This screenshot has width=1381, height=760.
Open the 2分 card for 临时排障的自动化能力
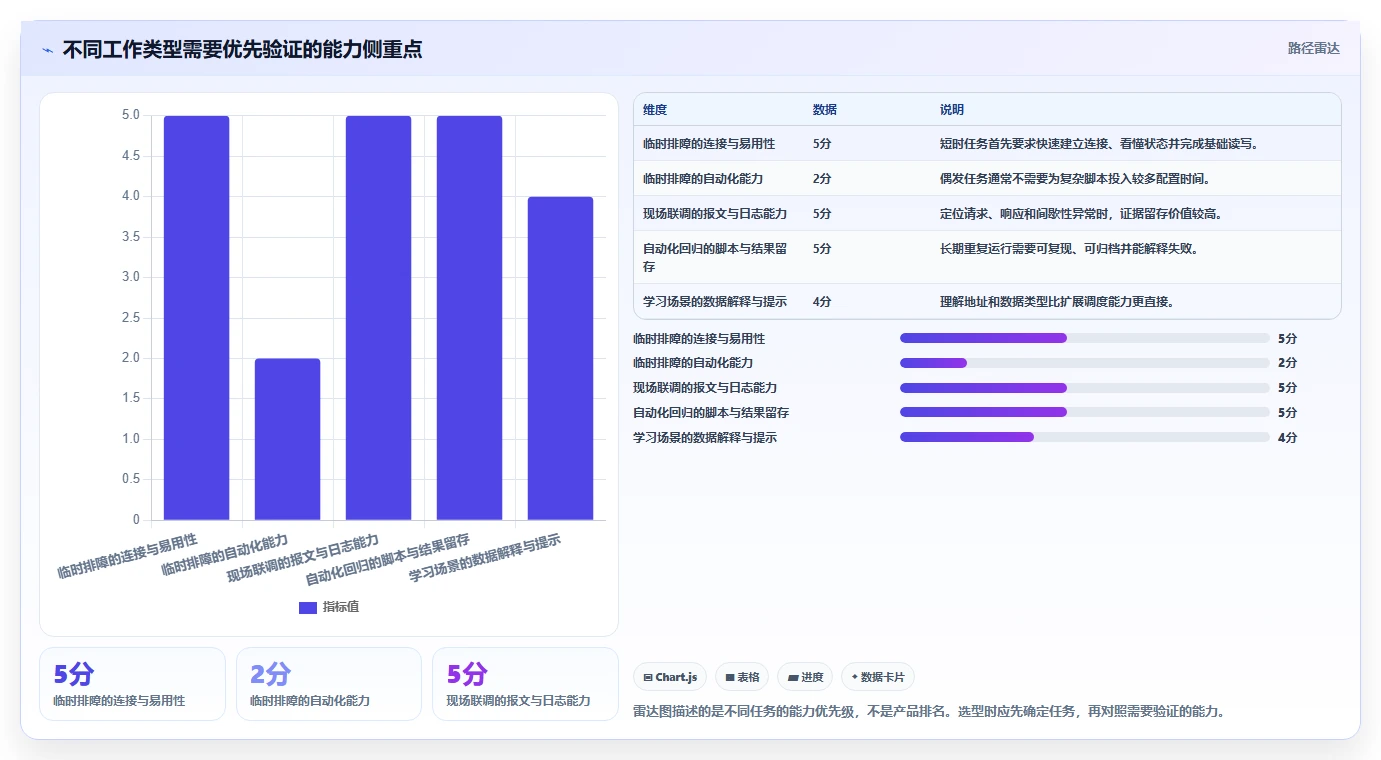(x=329, y=684)
